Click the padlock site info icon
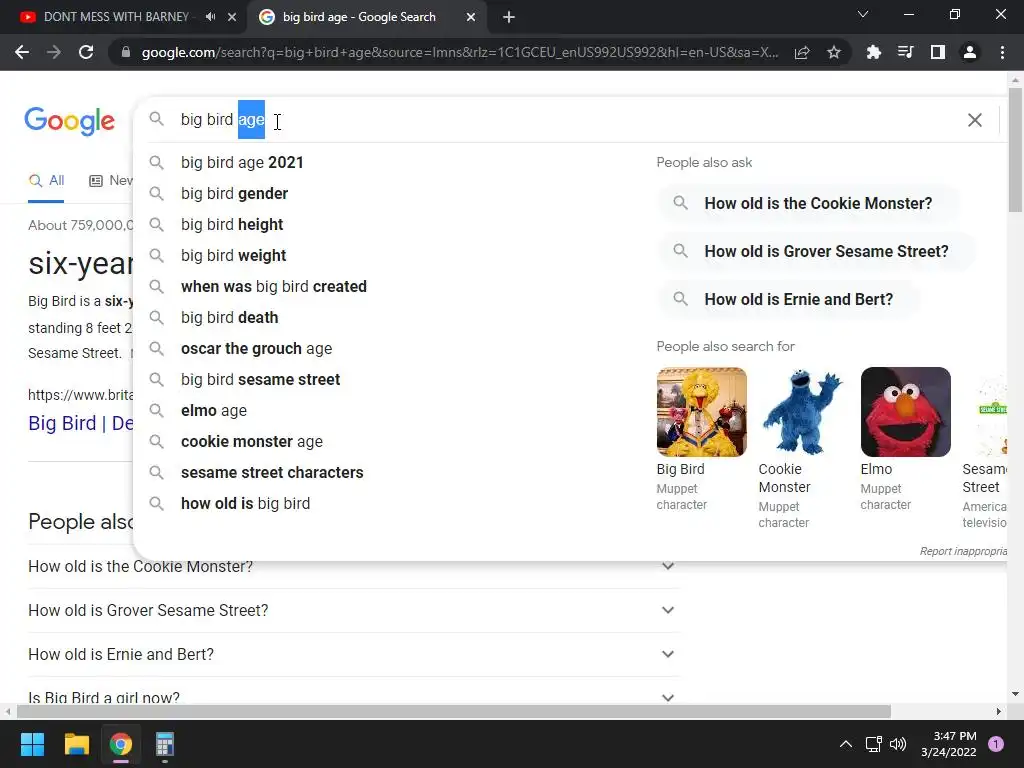The height and width of the screenshot is (768, 1024). point(125,52)
